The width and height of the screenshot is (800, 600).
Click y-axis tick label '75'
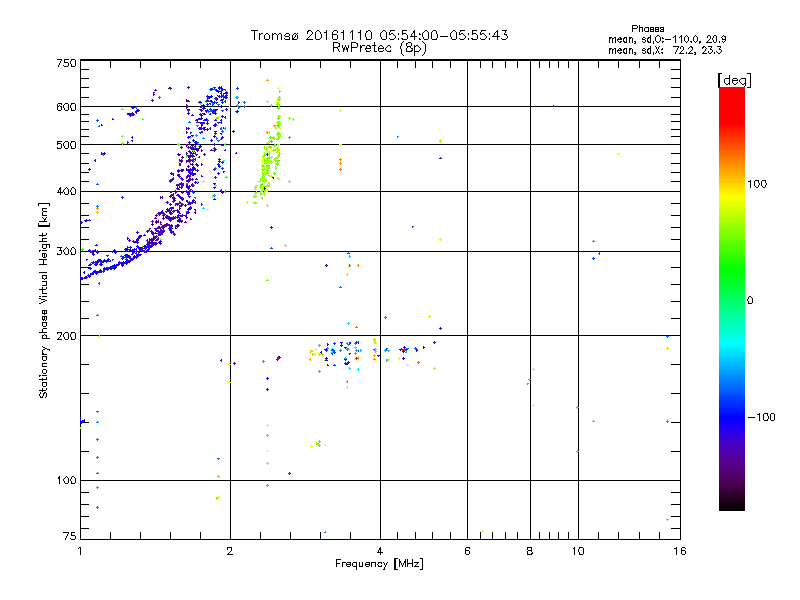click(x=70, y=536)
